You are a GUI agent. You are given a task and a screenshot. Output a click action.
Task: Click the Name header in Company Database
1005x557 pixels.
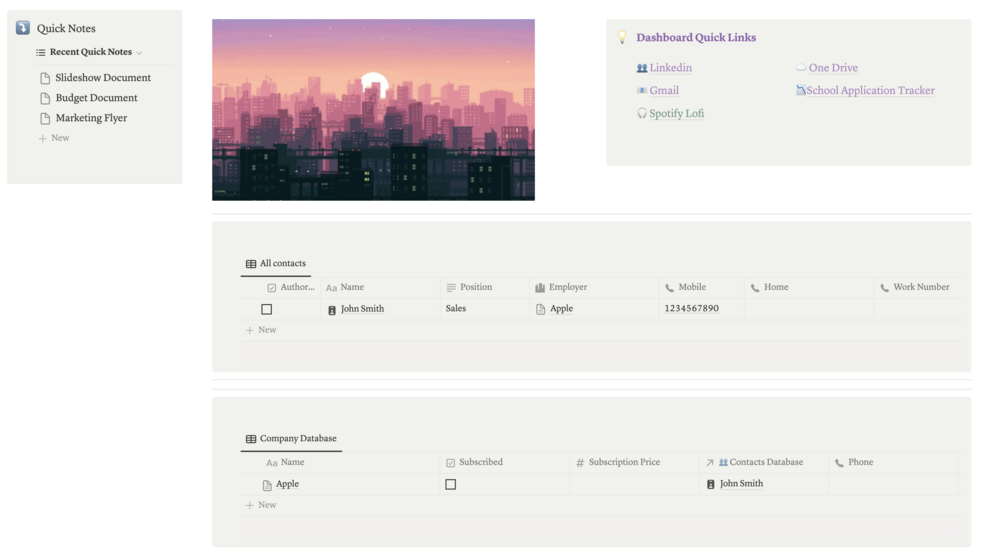(292, 462)
